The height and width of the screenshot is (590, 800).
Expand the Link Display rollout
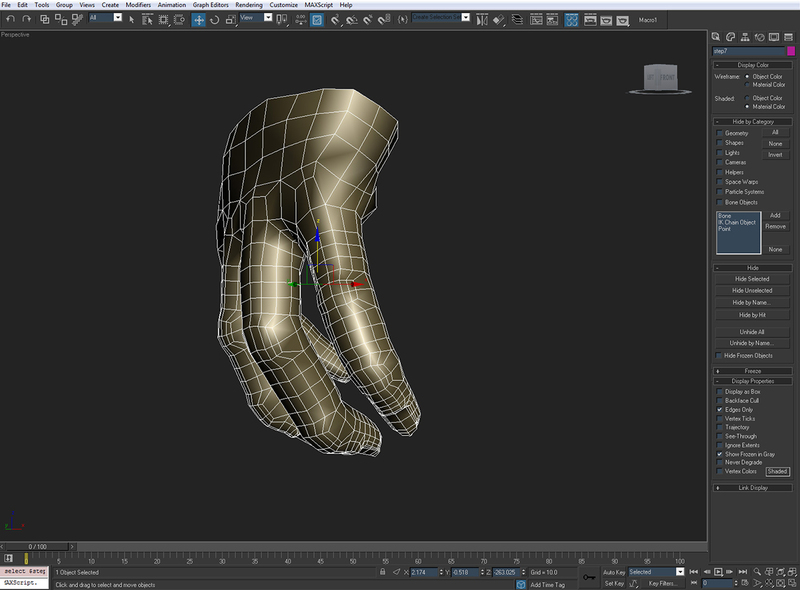click(x=753, y=487)
